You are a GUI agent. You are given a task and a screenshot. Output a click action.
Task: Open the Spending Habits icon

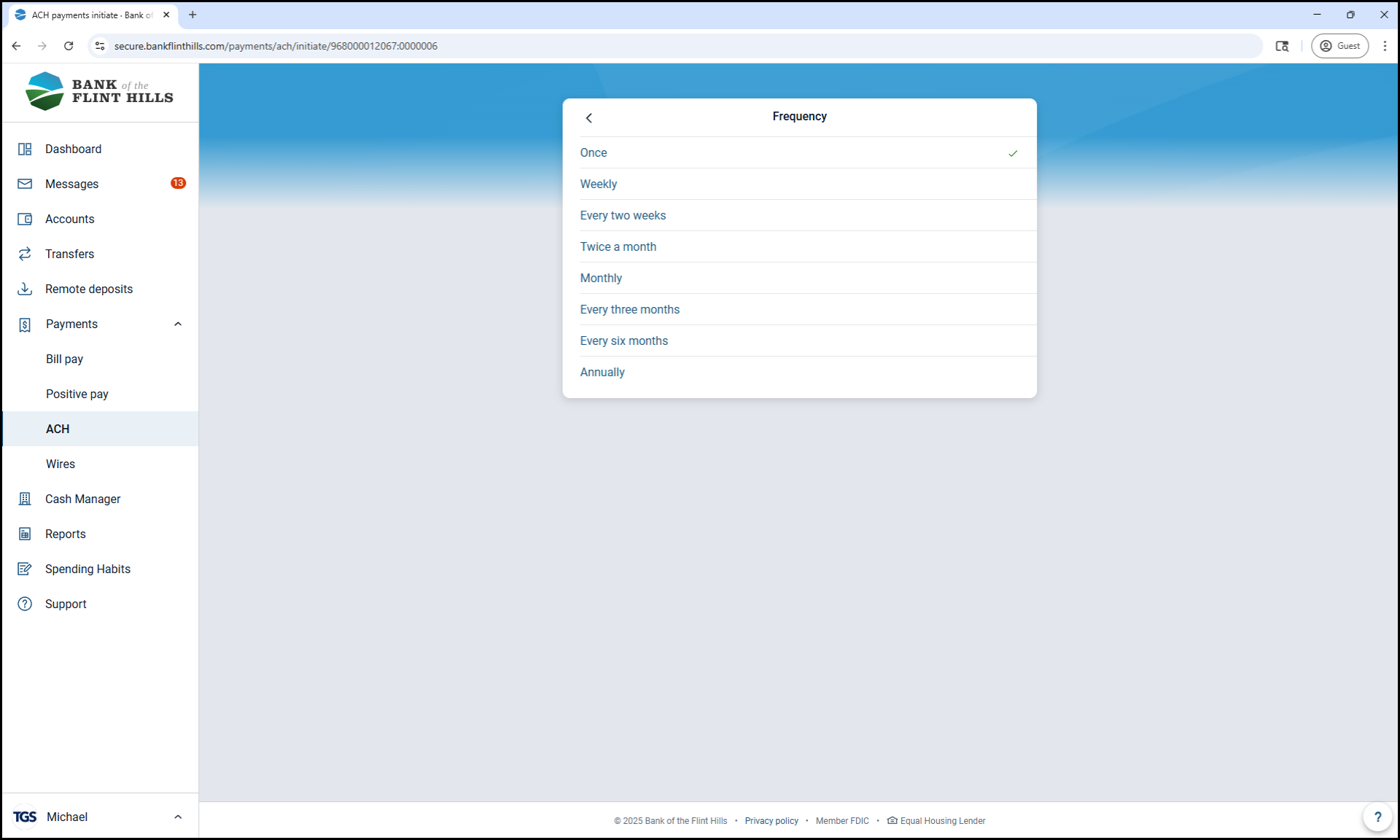pyautogui.click(x=25, y=569)
